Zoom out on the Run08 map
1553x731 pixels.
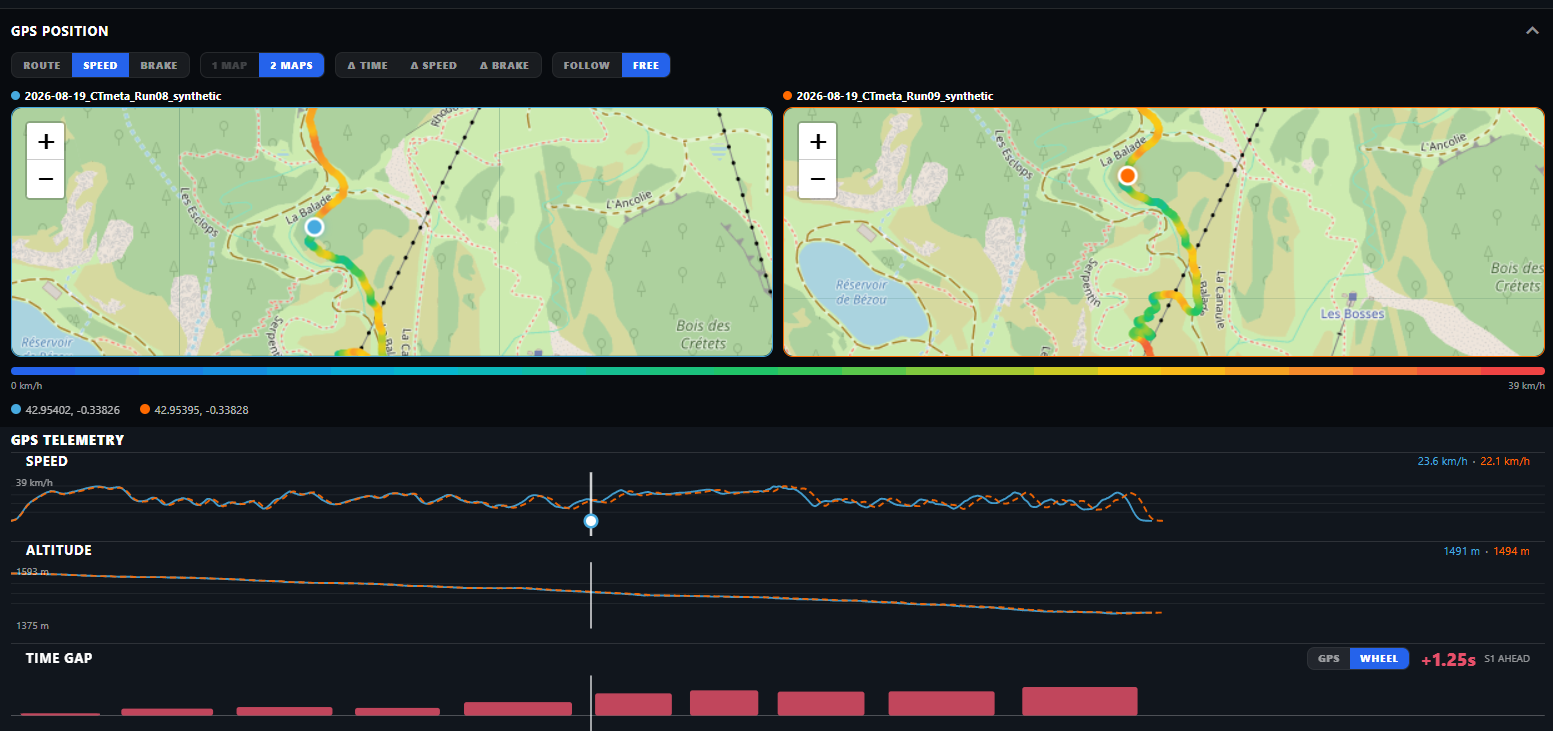[46, 179]
